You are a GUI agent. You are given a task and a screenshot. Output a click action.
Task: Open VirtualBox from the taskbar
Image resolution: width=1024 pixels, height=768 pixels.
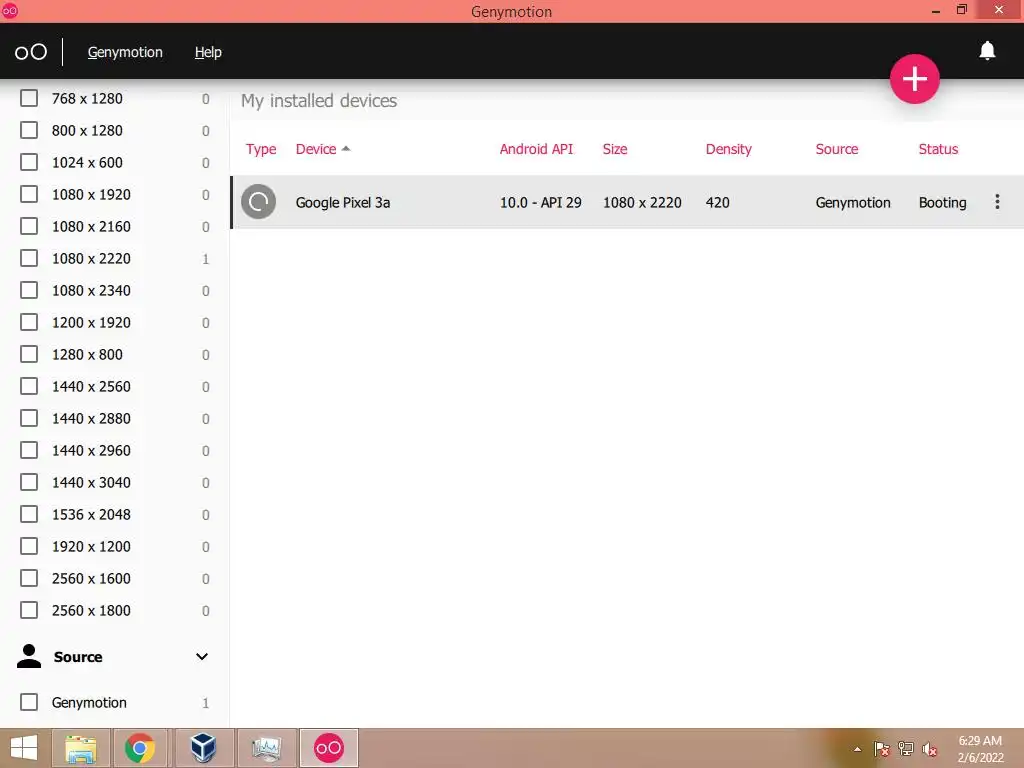(203, 748)
